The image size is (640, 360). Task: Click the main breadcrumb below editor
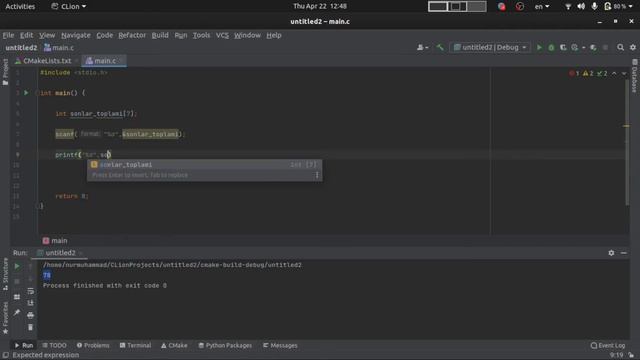coord(55,241)
